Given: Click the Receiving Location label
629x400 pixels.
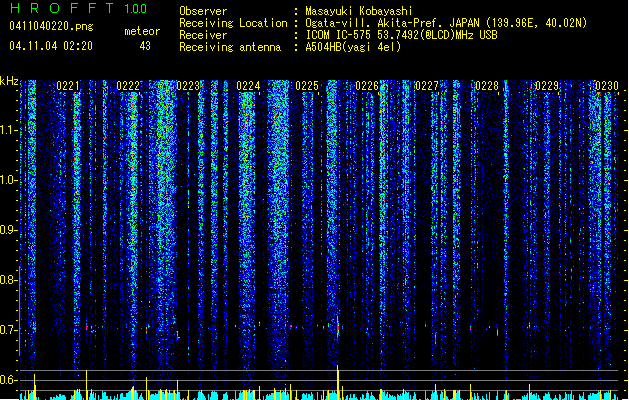Looking at the screenshot, I should (x=233, y=23).
